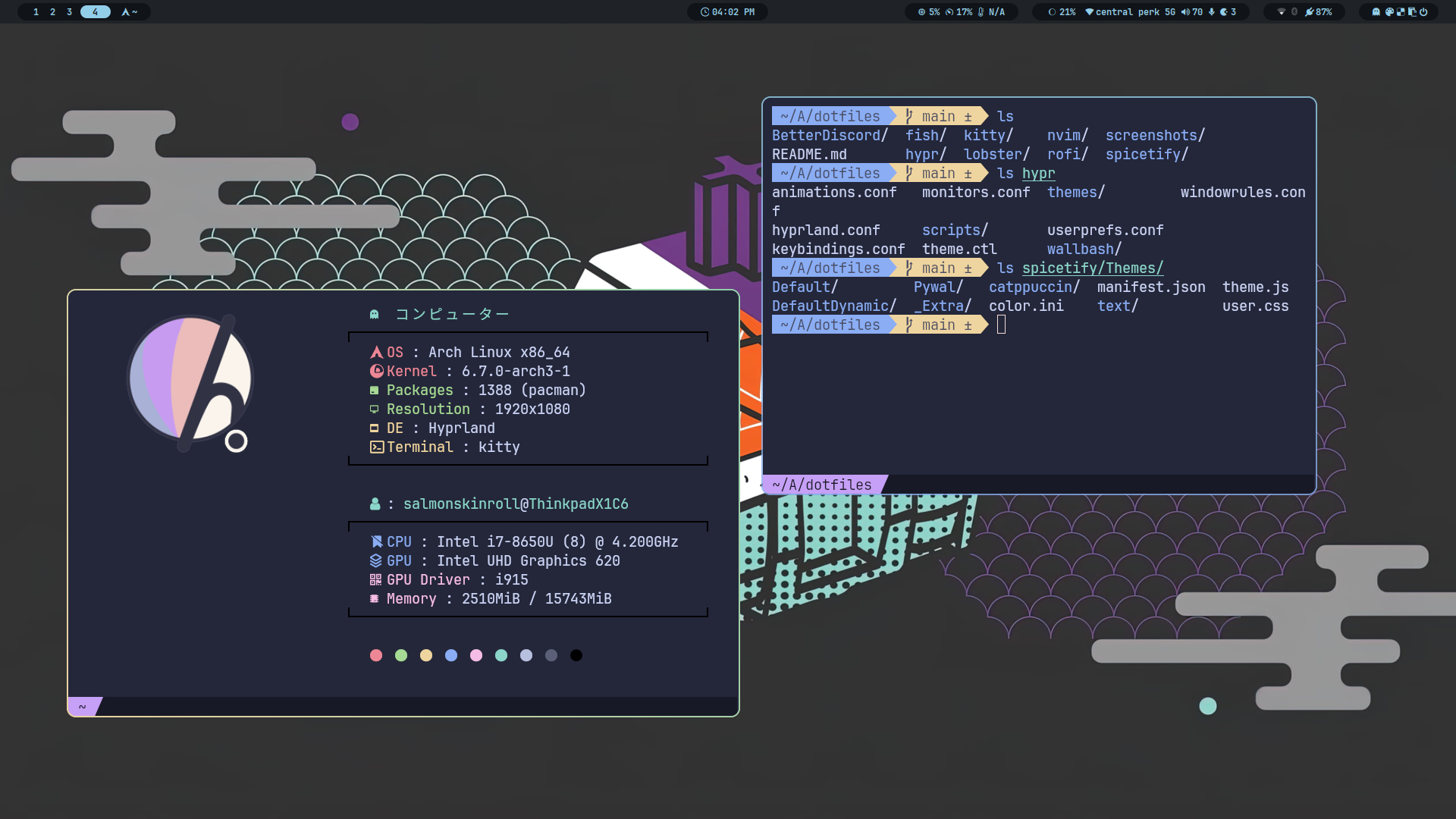
Task: Open the notifications moon indicator showing 3
Action: [x=1228, y=12]
